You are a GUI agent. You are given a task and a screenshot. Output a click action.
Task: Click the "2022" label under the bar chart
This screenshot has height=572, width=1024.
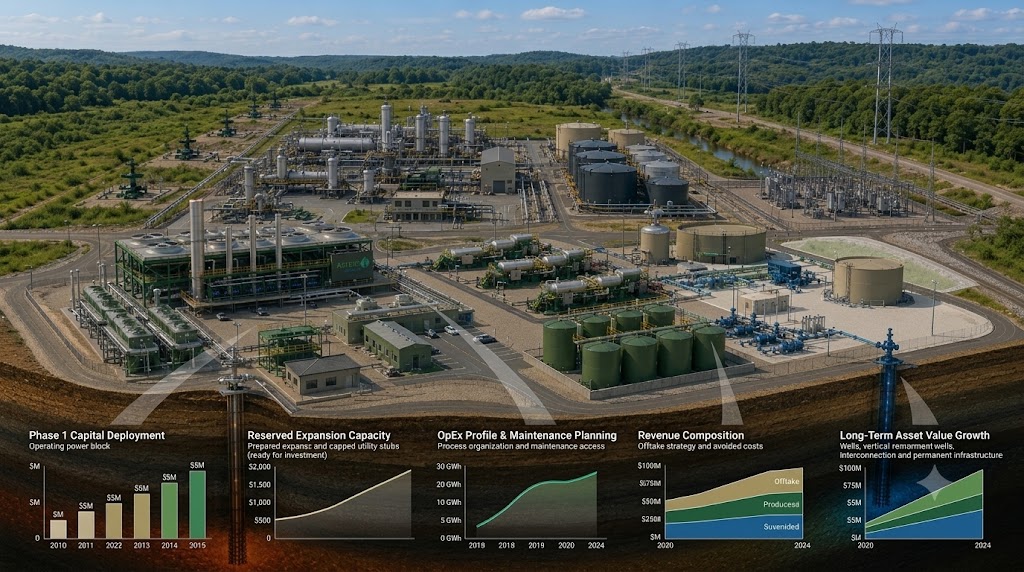pos(114,545)
